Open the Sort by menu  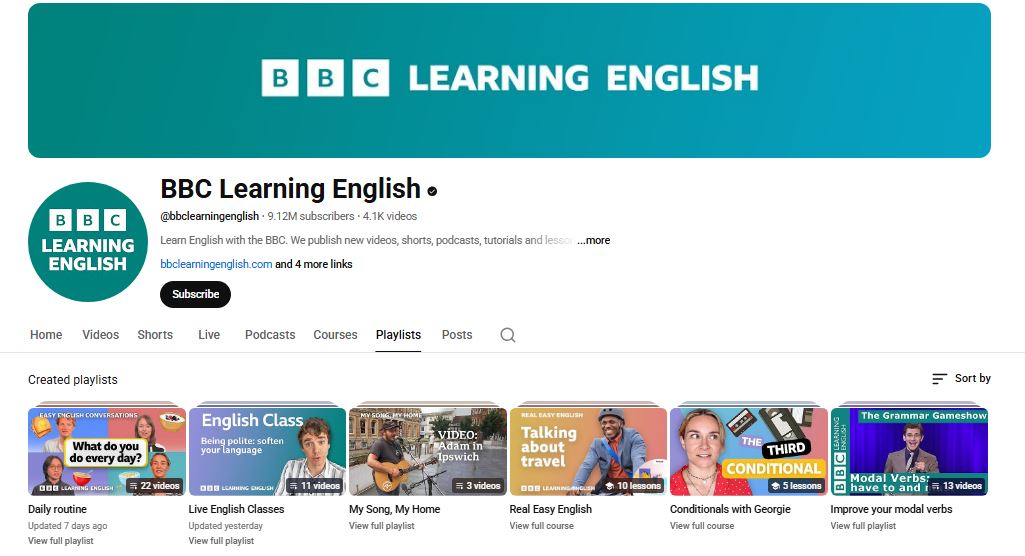[x=961, y=379]
